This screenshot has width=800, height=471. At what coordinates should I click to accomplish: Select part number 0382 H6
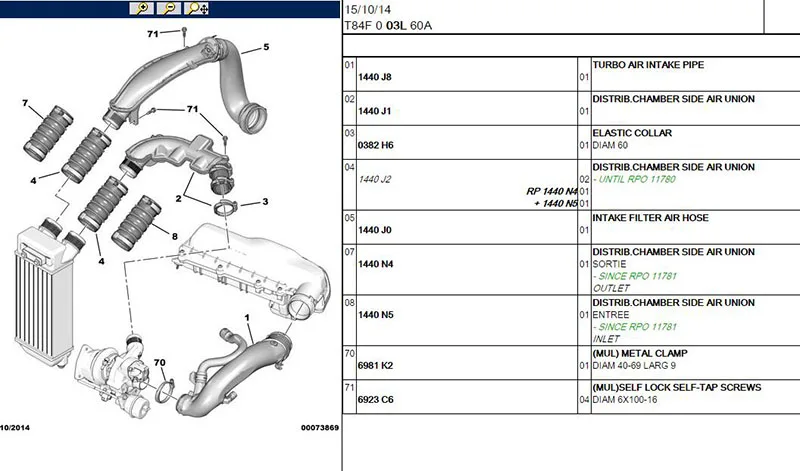pyautogui.click(x=376, y=145)
